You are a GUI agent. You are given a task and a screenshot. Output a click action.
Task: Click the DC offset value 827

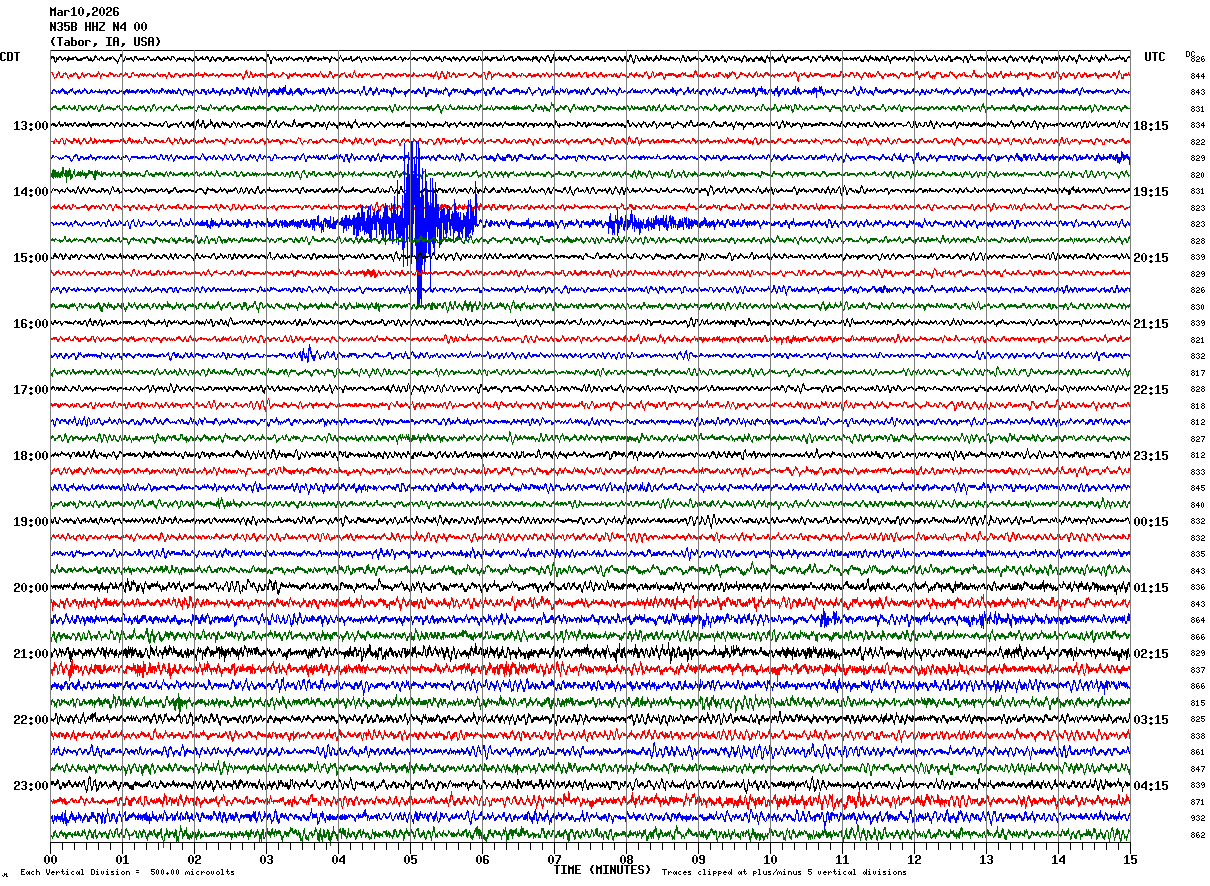coord(1197,439)
